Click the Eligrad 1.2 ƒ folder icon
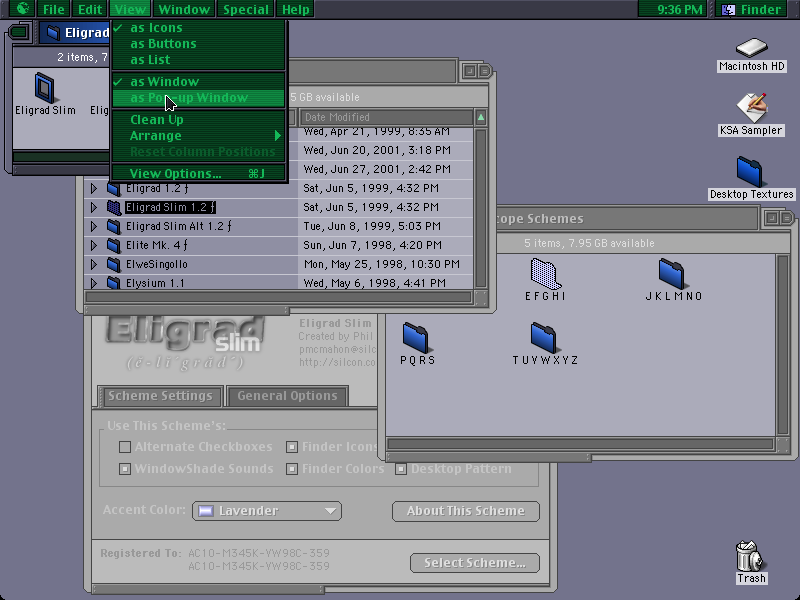800x600 pixels. click(x=113, y=189)
